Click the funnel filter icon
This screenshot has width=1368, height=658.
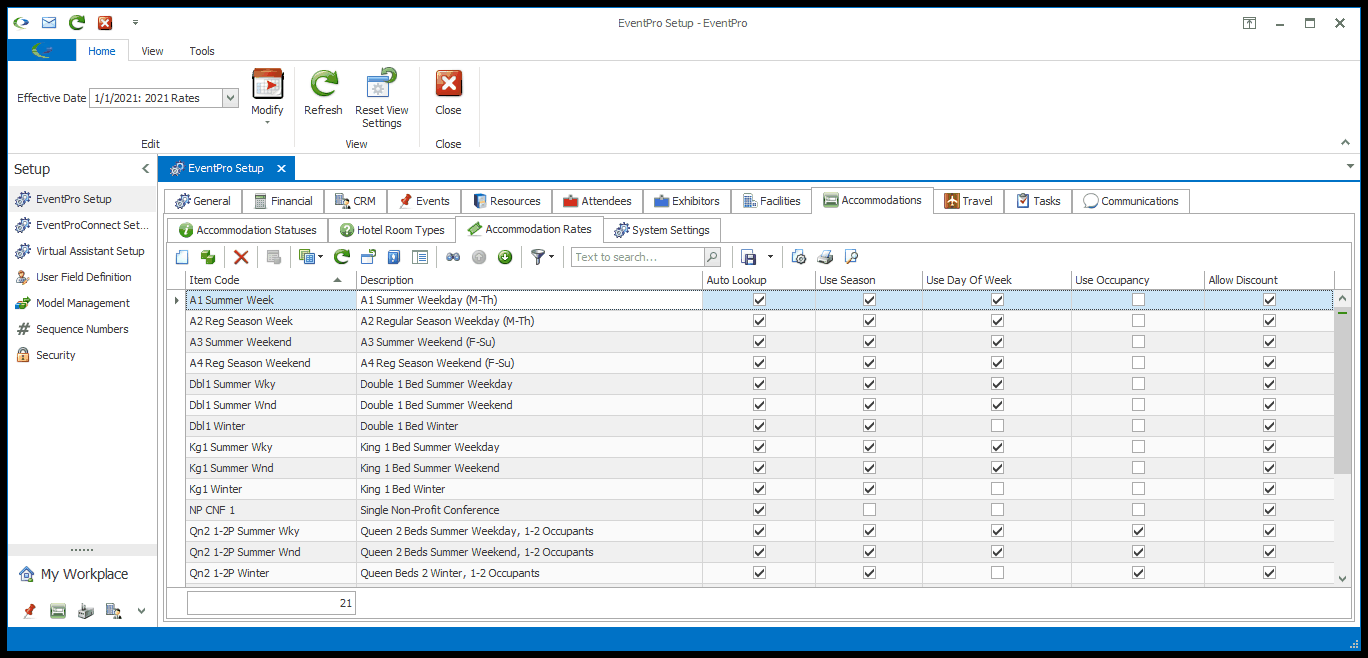click(538, 257)
